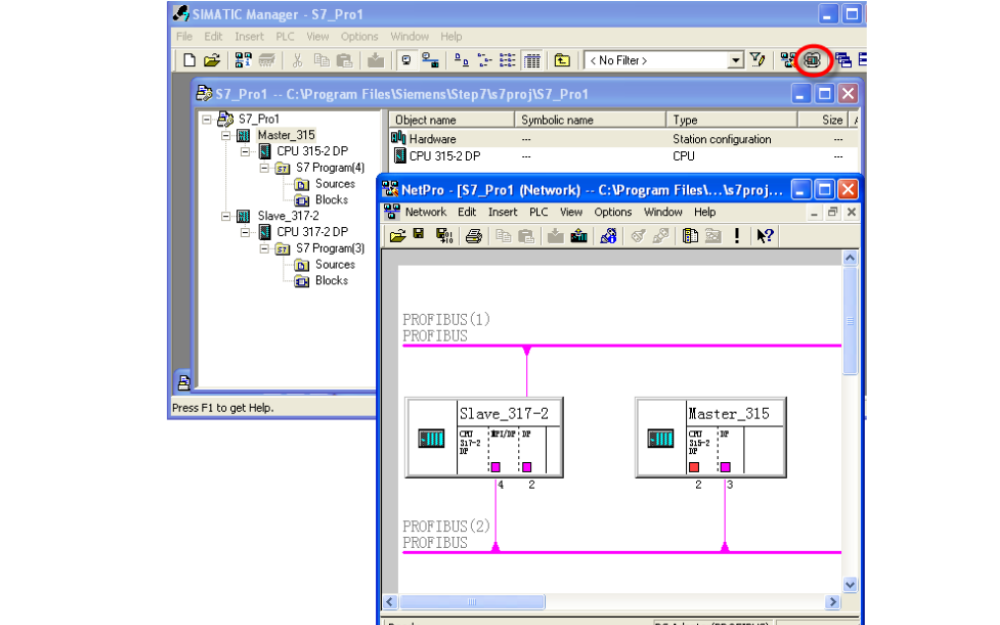Click the Print icon in NetPro toolbar

click(473, 236)
